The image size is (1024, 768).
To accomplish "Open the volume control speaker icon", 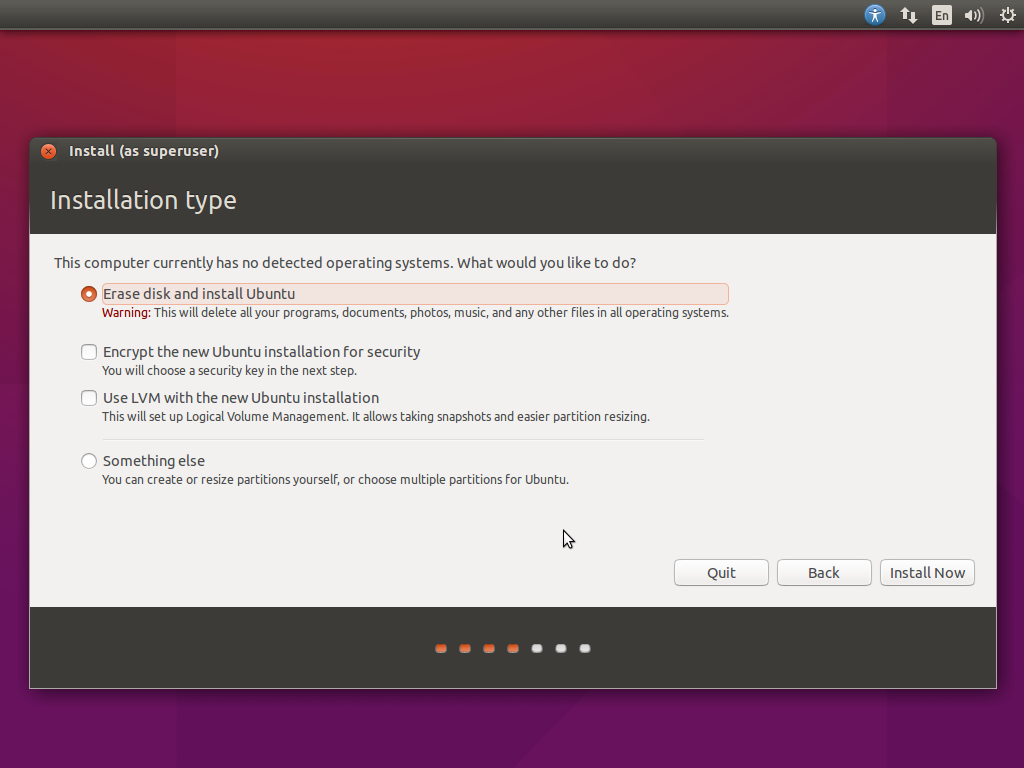I will click(973, 15).
